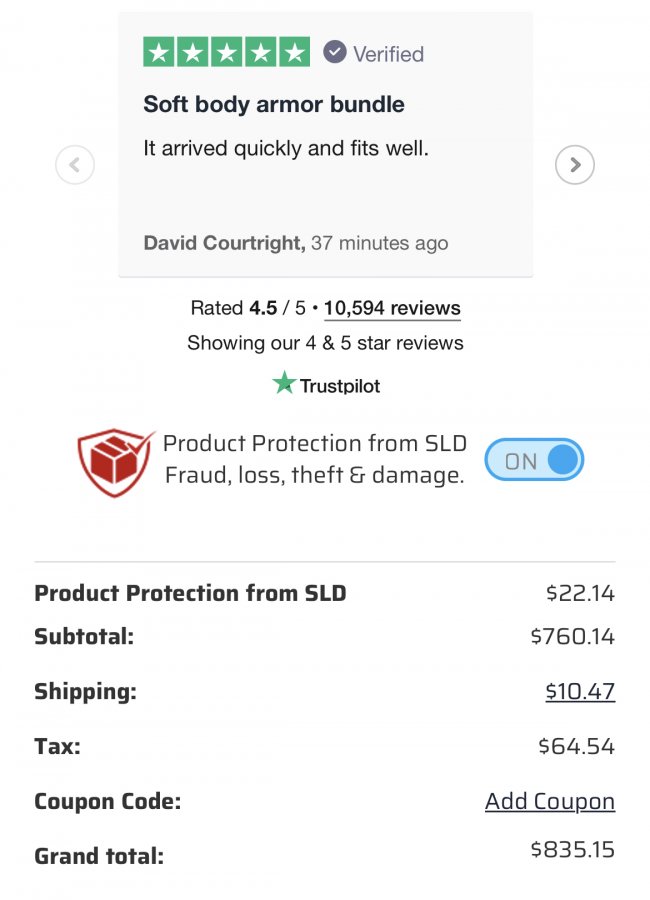
Task: Click the Subtotal amount $760.14
Action: 572,637
